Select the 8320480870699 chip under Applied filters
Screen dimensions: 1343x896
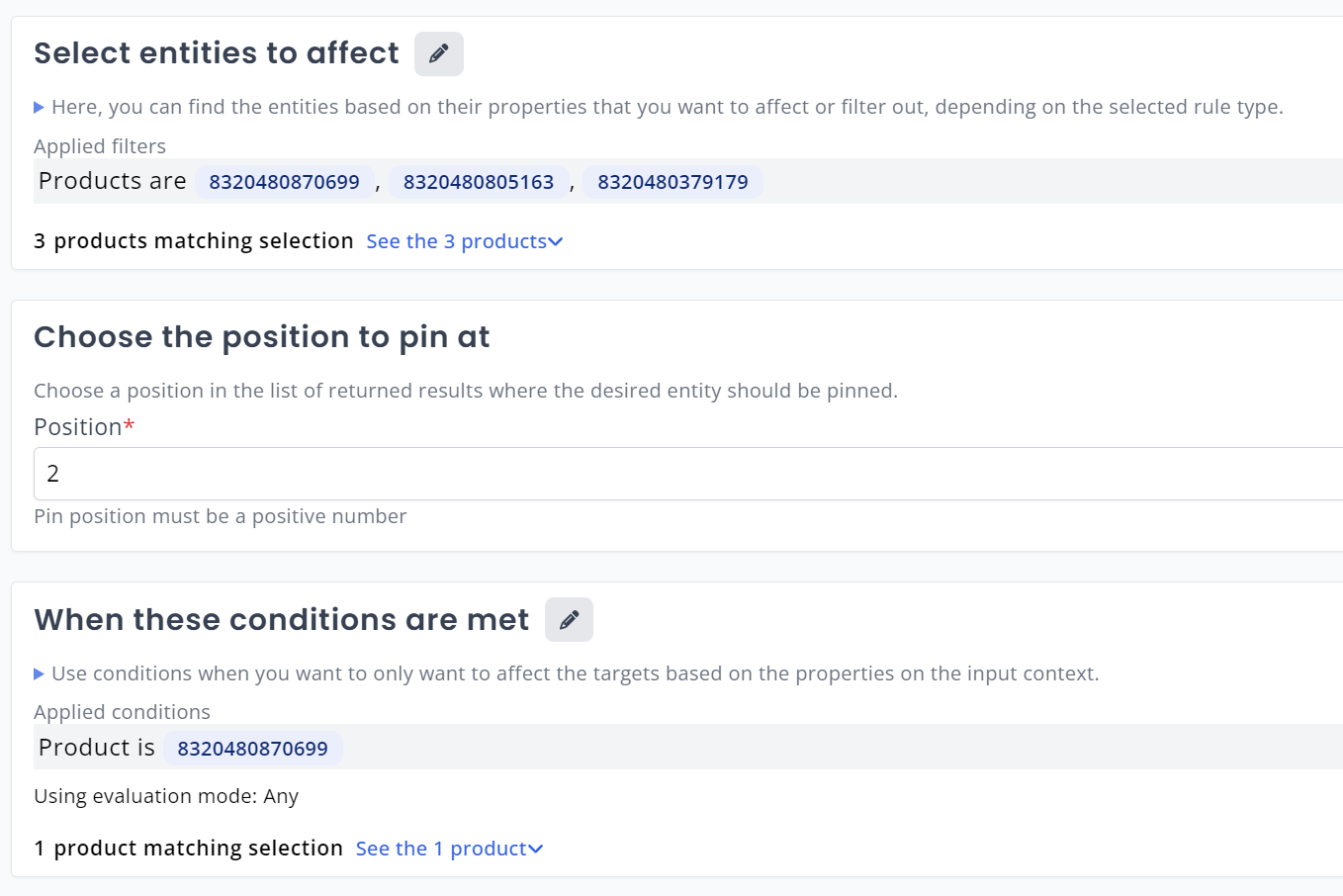[x=284, y=182]
